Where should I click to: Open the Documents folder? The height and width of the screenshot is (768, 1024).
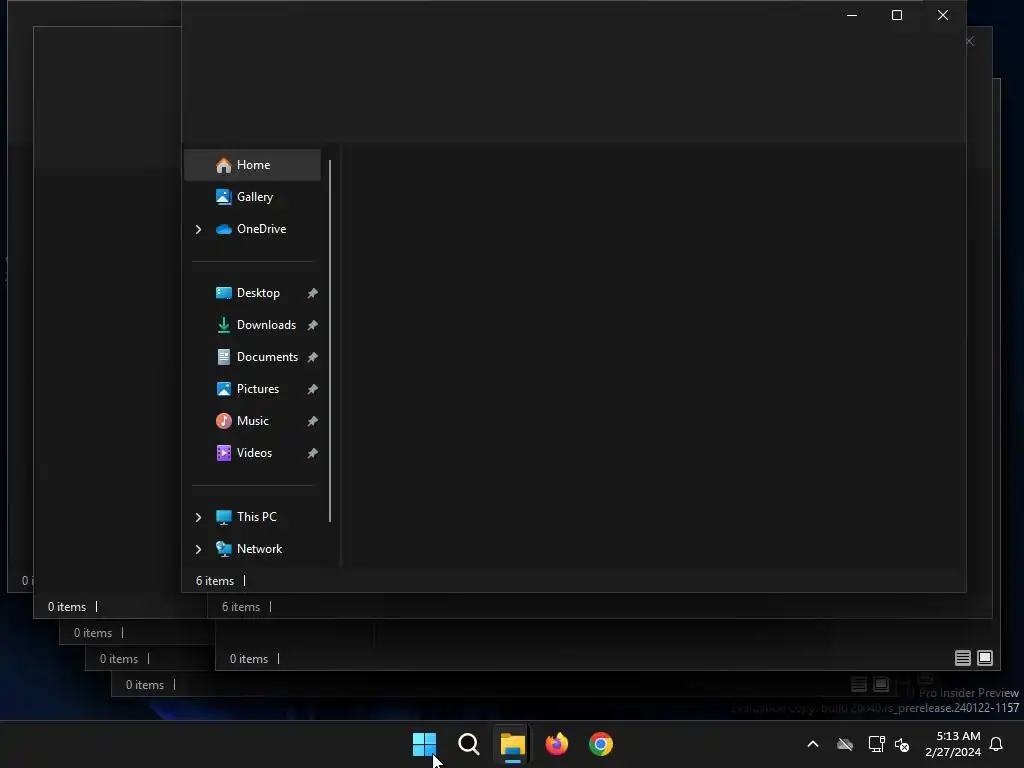click(252, 357)
